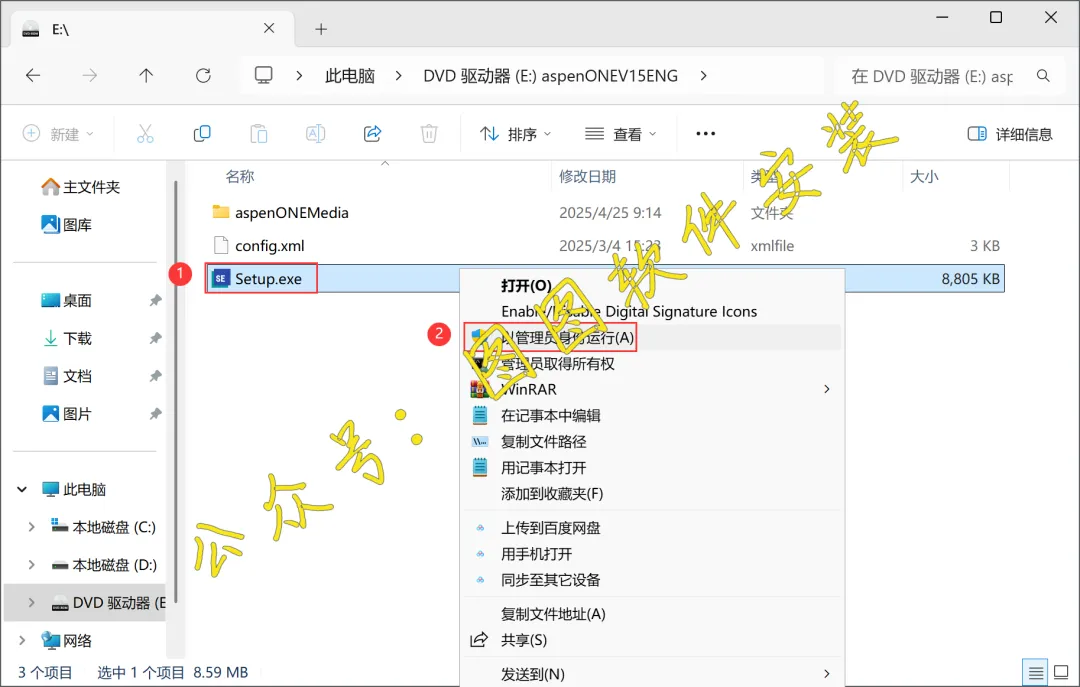Click the Cut scissors icon

[x=145, y=134]
